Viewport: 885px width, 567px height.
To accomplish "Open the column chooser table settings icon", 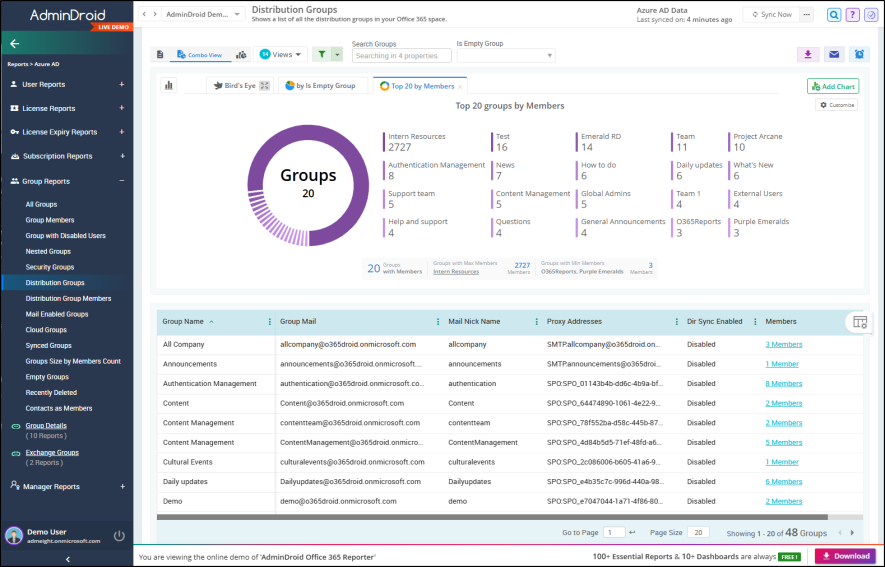I will click(860, 322).
